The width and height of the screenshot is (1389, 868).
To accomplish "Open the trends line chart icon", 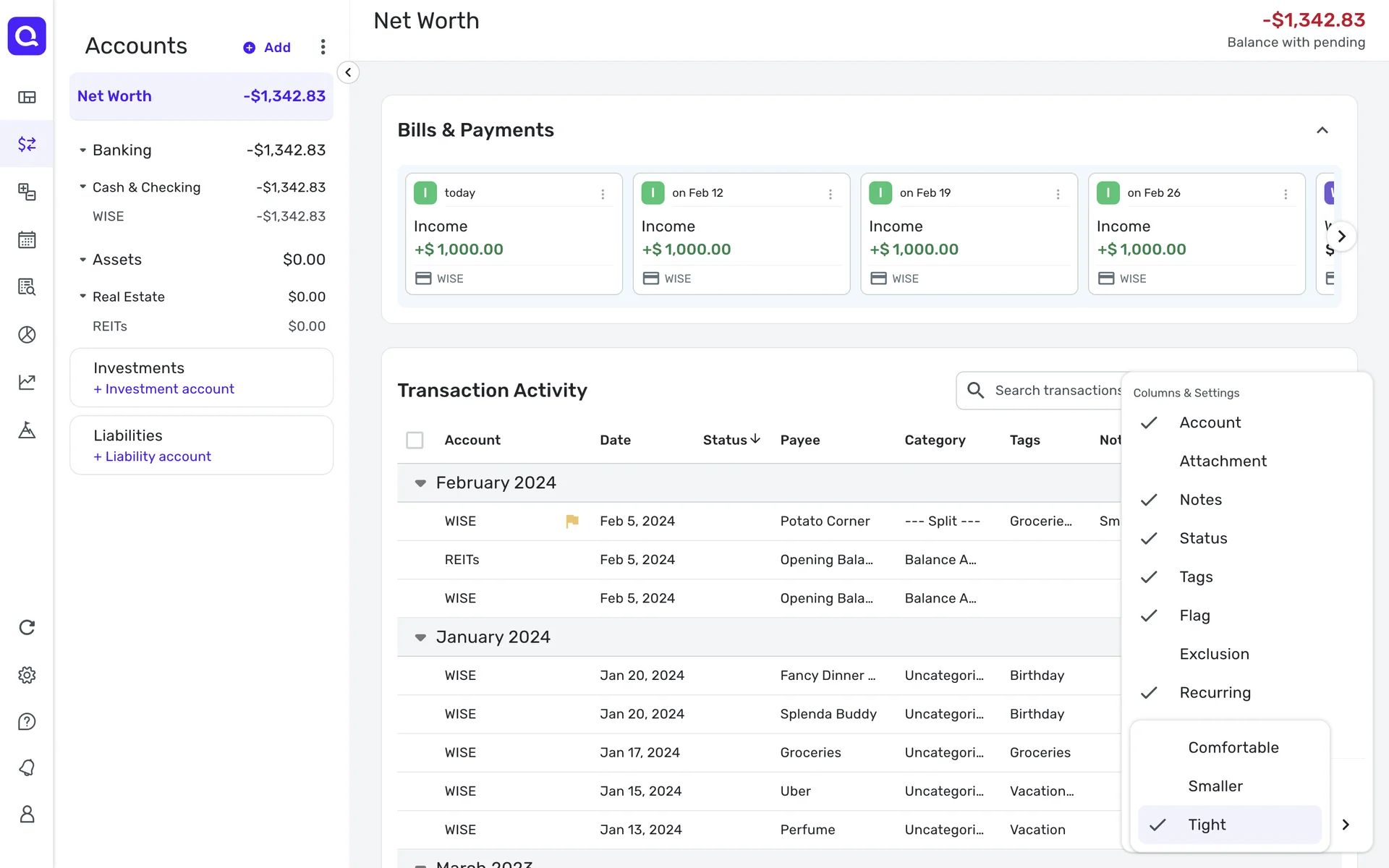I will tap(27, 382).
